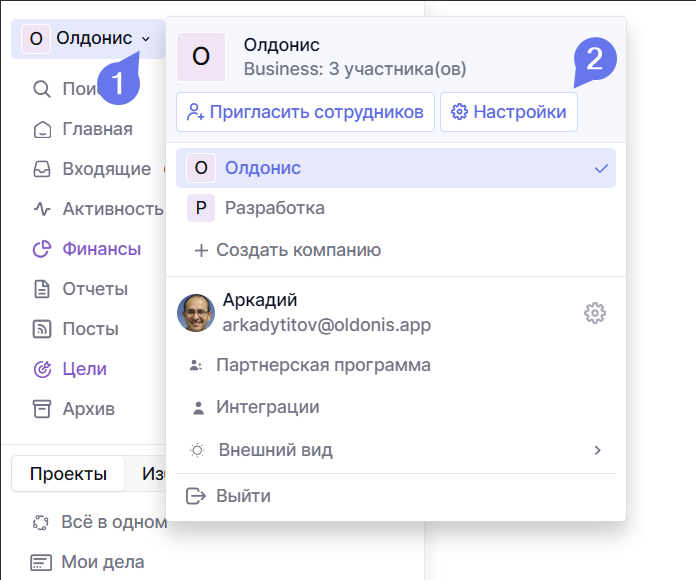Click the gear icon next to Аркадий
The height and width of the screenshot is (580, 696).
(595, 313)
